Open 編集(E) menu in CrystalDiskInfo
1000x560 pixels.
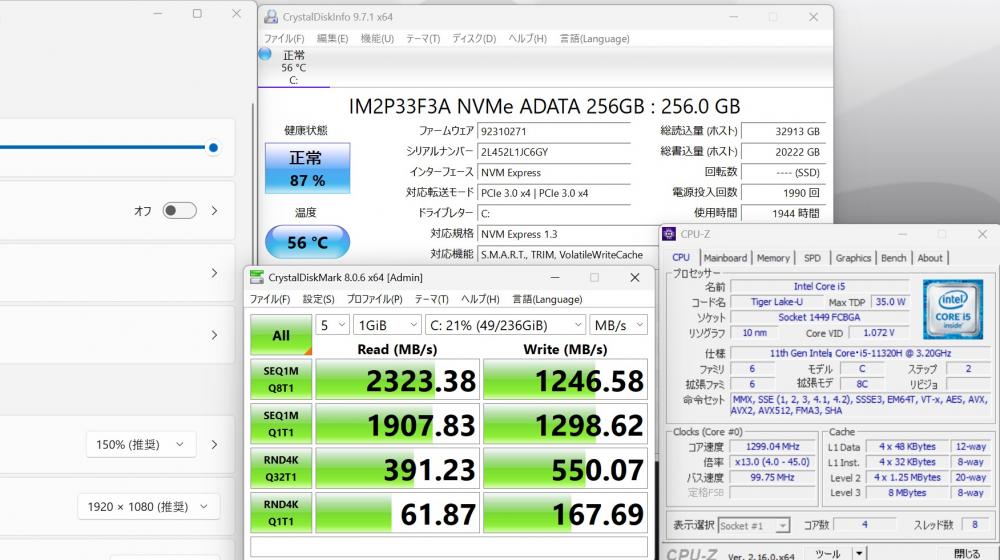[x=332, y=38]
